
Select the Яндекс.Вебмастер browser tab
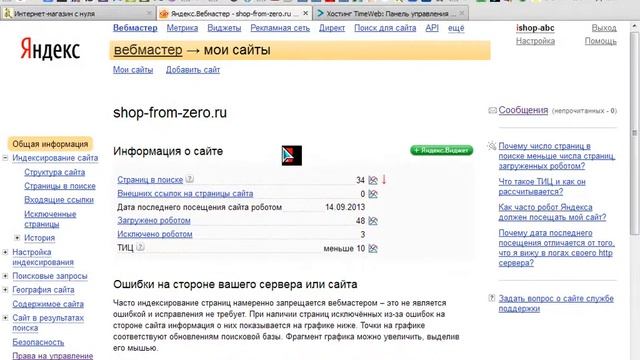(234, 13)
